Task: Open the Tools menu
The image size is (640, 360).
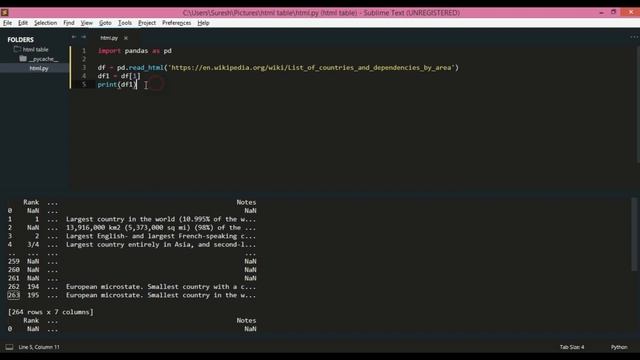Action: [125, 23]
